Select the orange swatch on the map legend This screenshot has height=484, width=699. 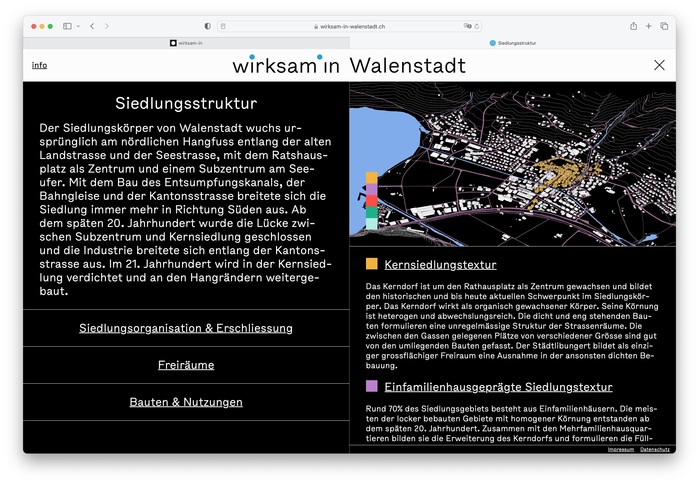(x=371, y=178)
